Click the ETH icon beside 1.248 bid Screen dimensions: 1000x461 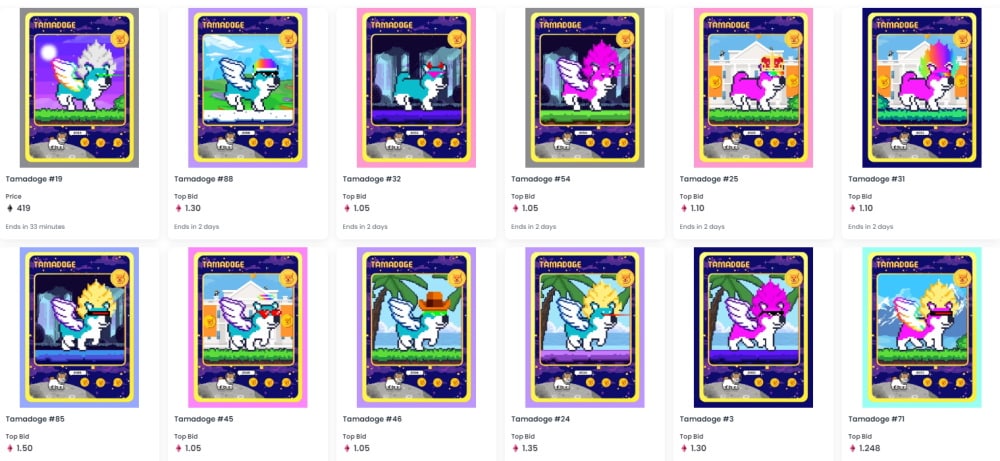coord(851,448)
